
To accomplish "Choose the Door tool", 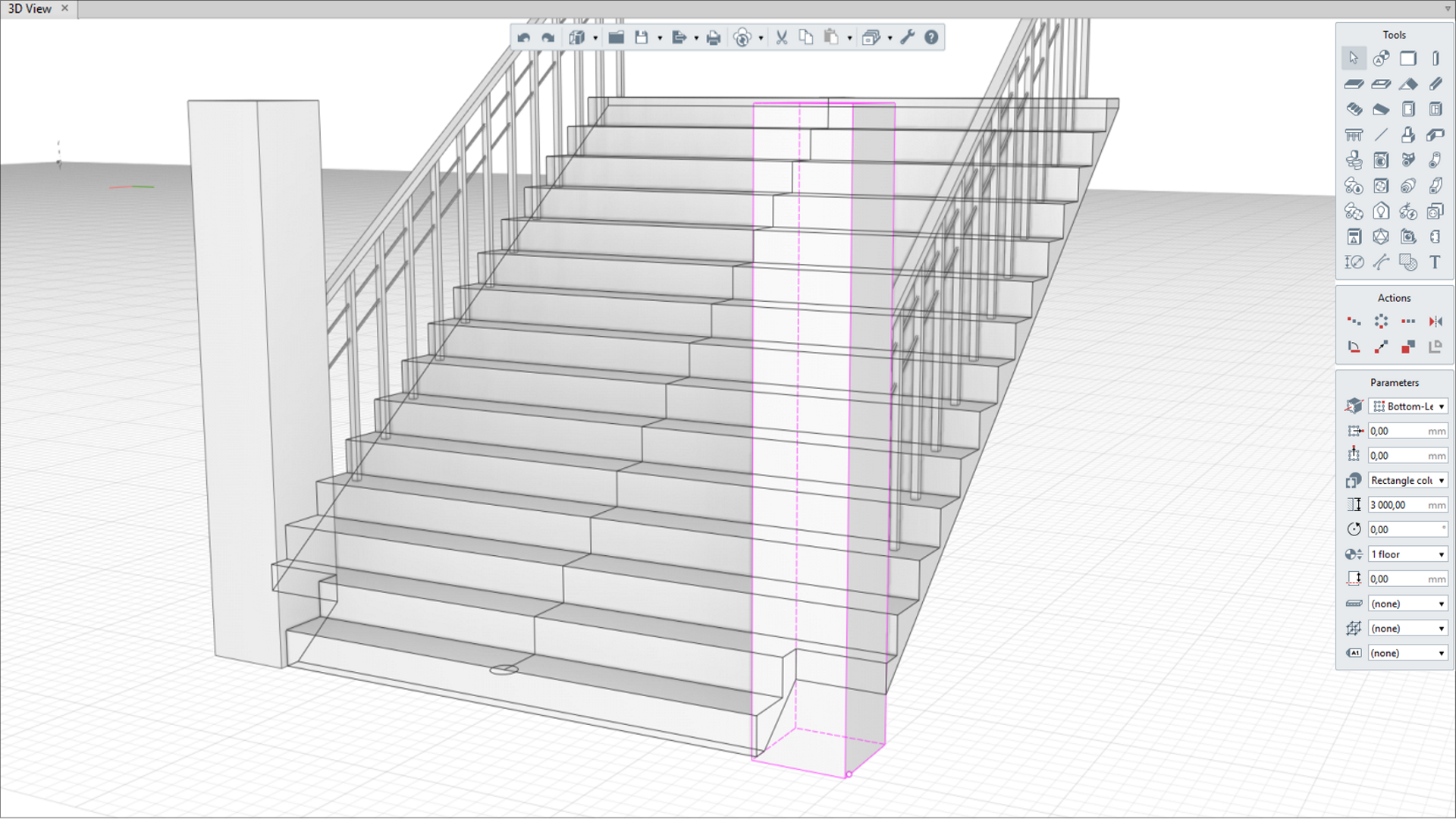I will [x=1408, y=109].
